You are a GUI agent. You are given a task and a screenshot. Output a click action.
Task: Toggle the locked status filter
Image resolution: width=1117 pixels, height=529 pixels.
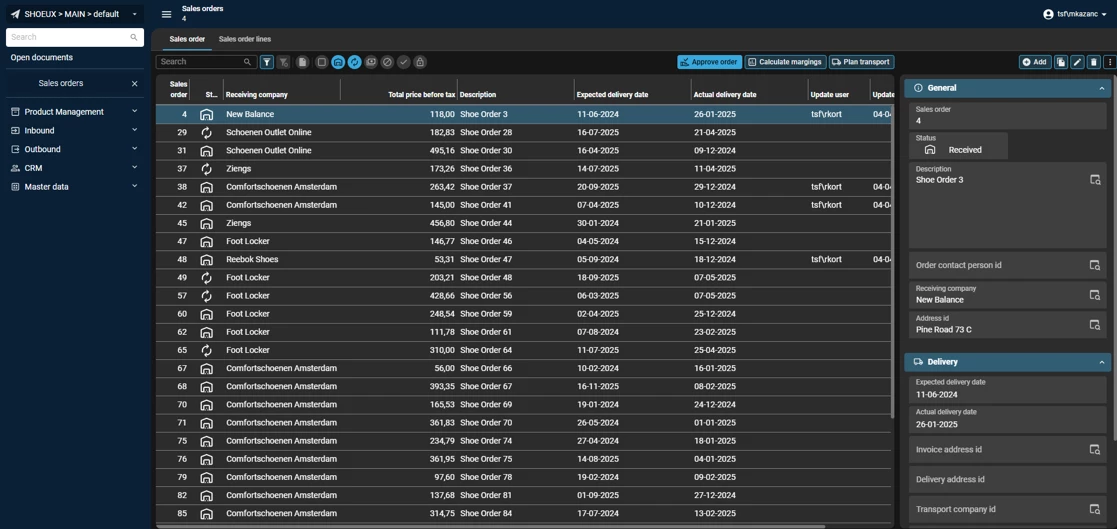[x=420, y=62]
